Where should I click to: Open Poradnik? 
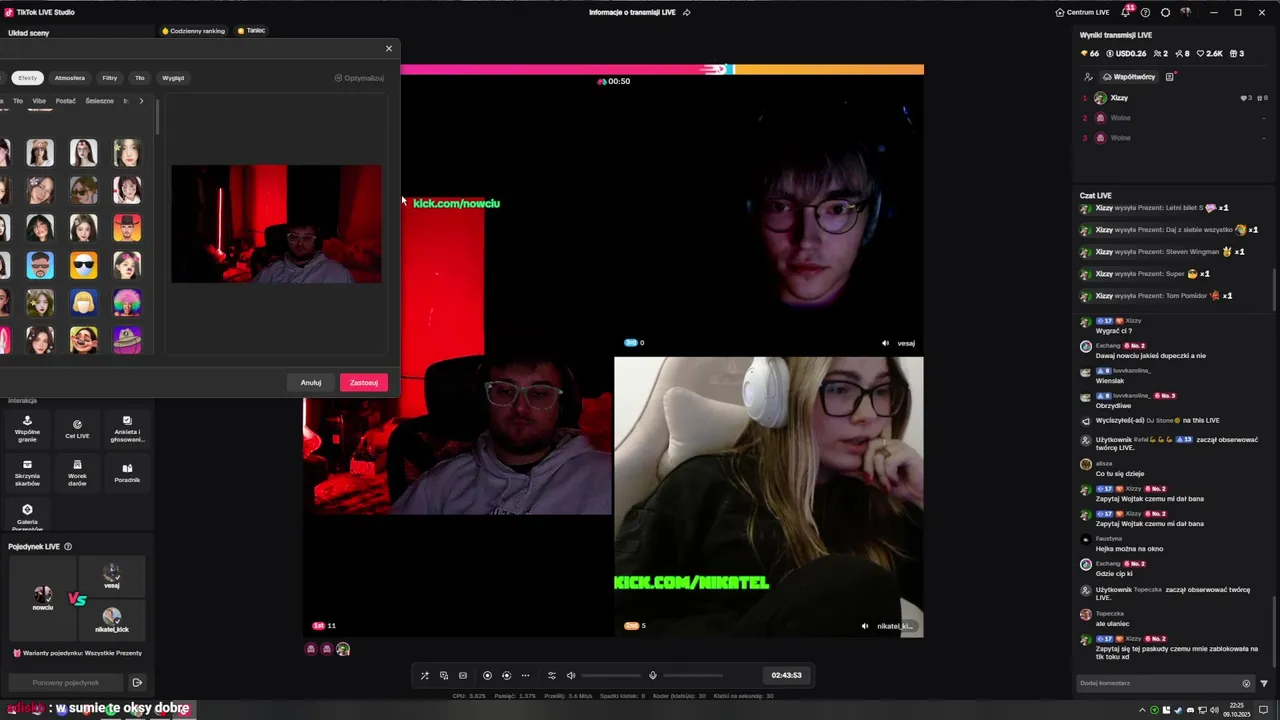(x=127, y=473)
